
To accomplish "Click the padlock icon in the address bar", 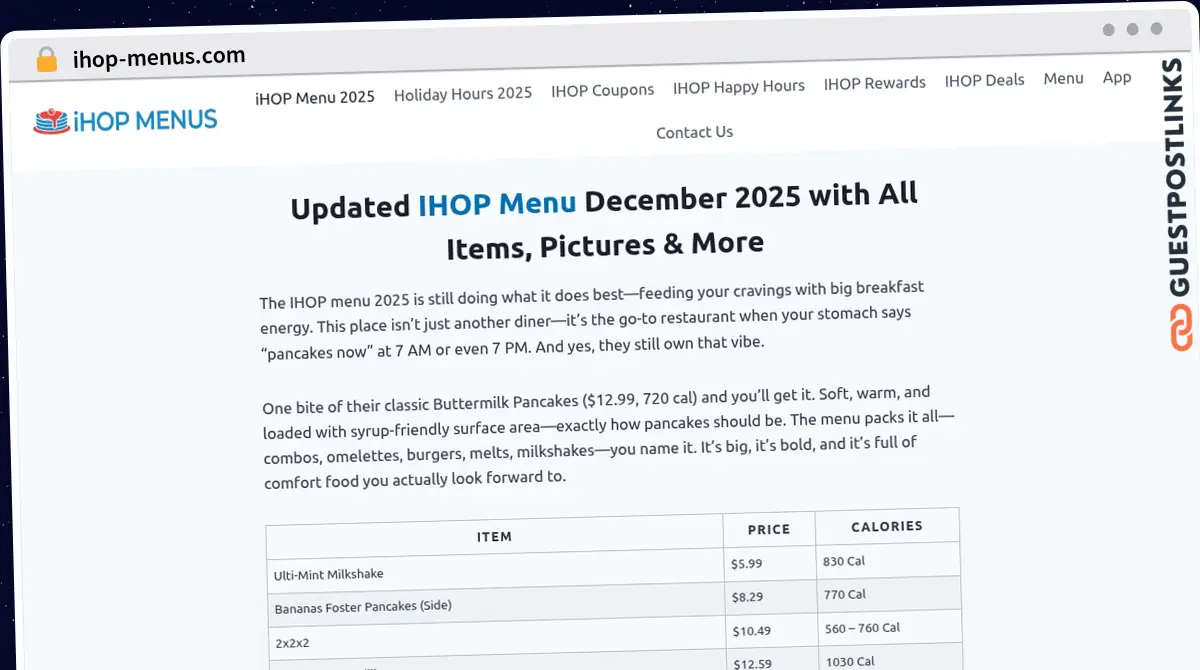I will click(x=44, y=60).
